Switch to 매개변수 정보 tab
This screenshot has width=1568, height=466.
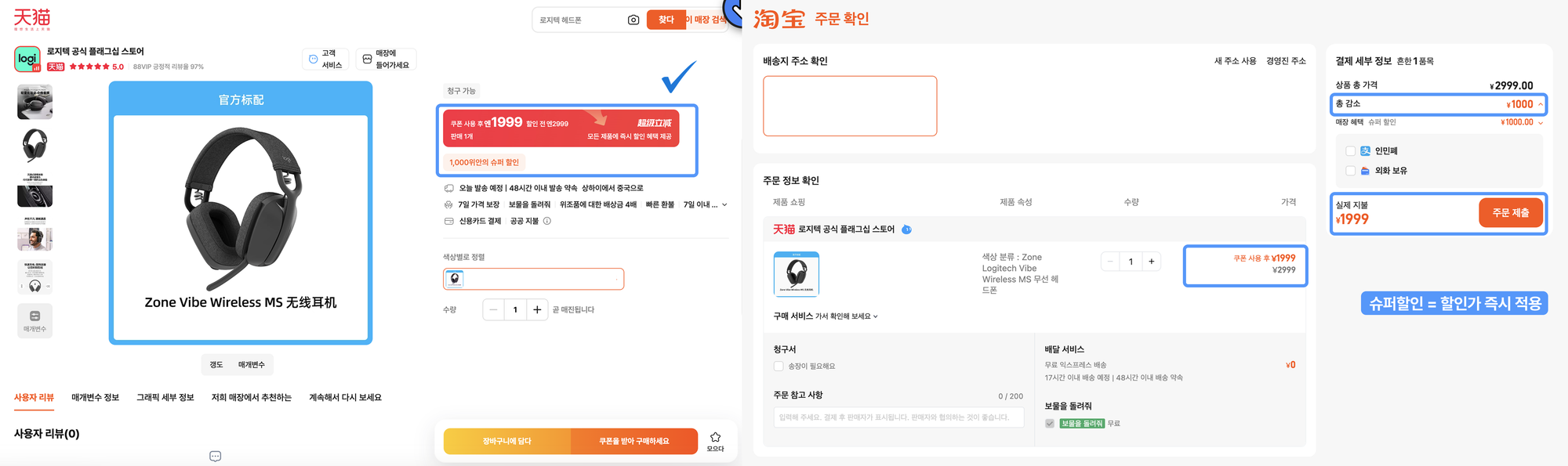pos(95,398)
